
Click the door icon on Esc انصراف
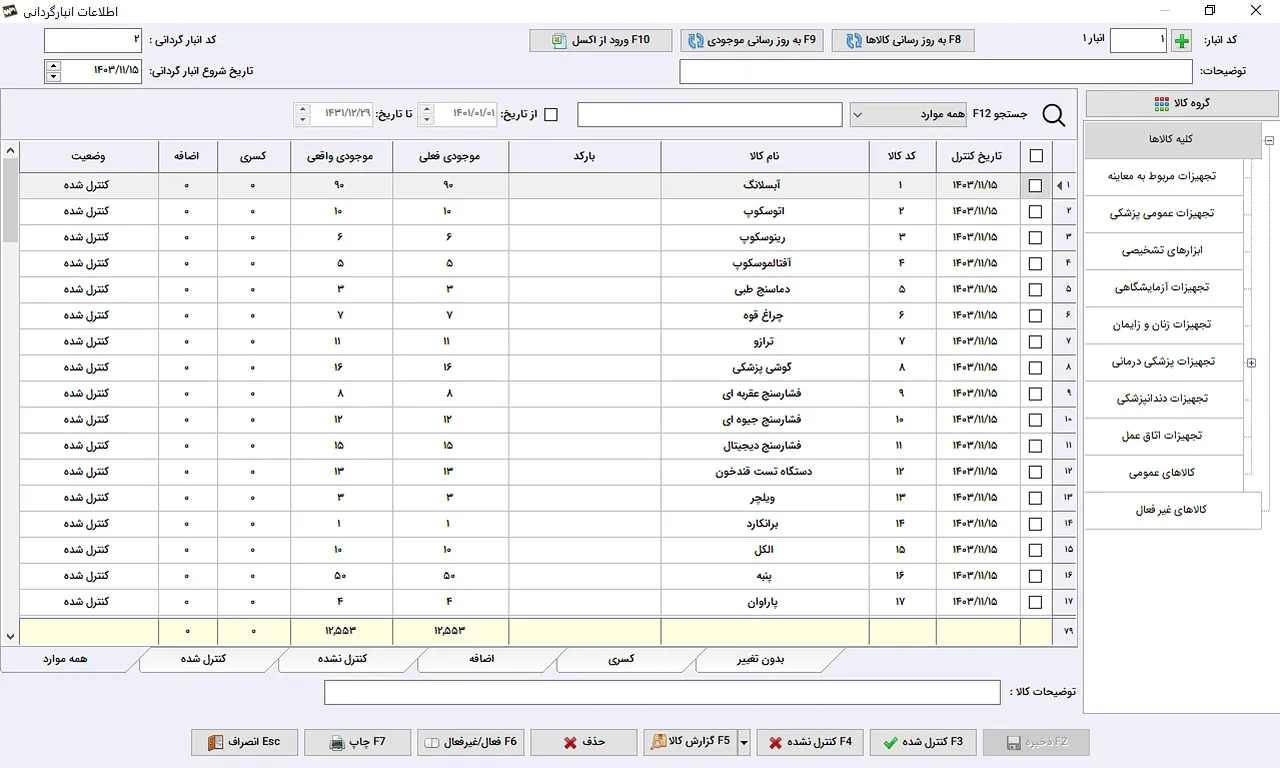click(x=215, y=743)
